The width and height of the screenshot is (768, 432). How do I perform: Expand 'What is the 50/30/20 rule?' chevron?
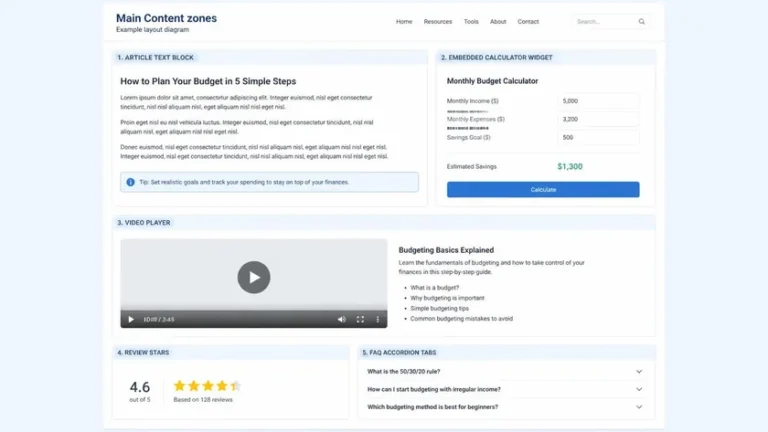(639, 372)
